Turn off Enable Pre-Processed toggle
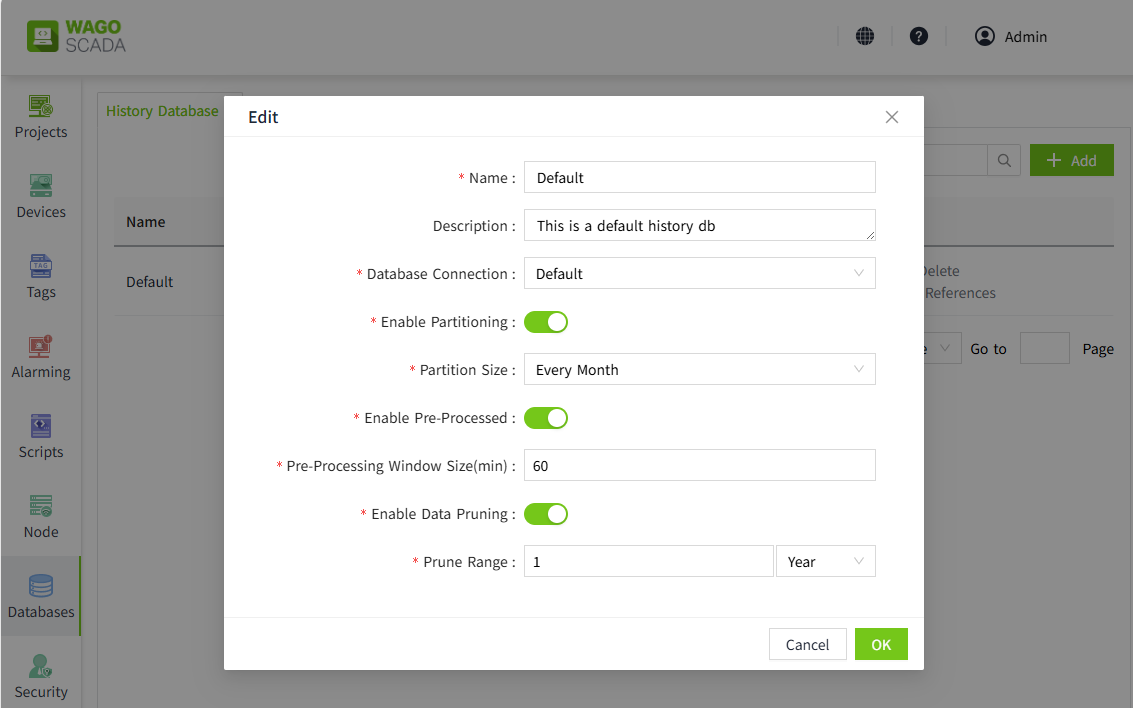 click(546, 418)
